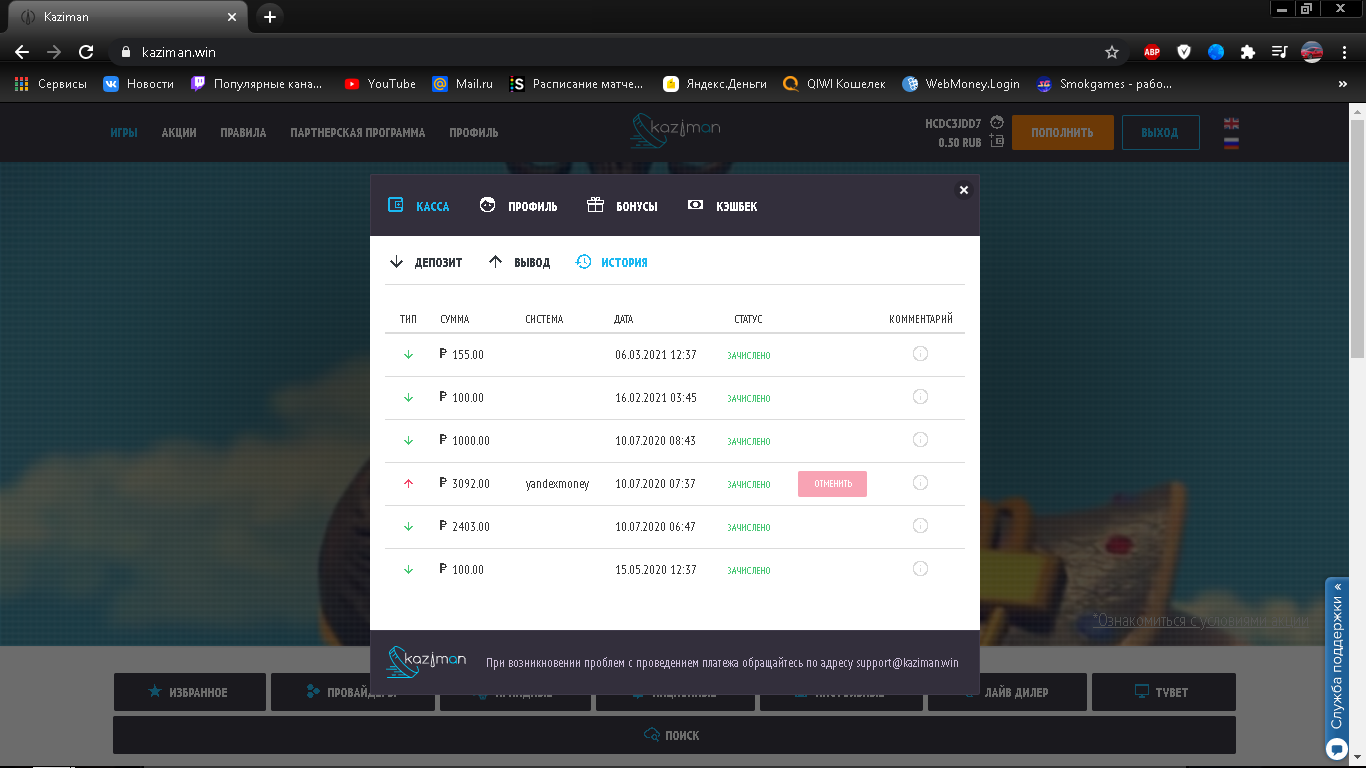
Task: Open the Акции menu item
Action: click(x=179, y=133)
